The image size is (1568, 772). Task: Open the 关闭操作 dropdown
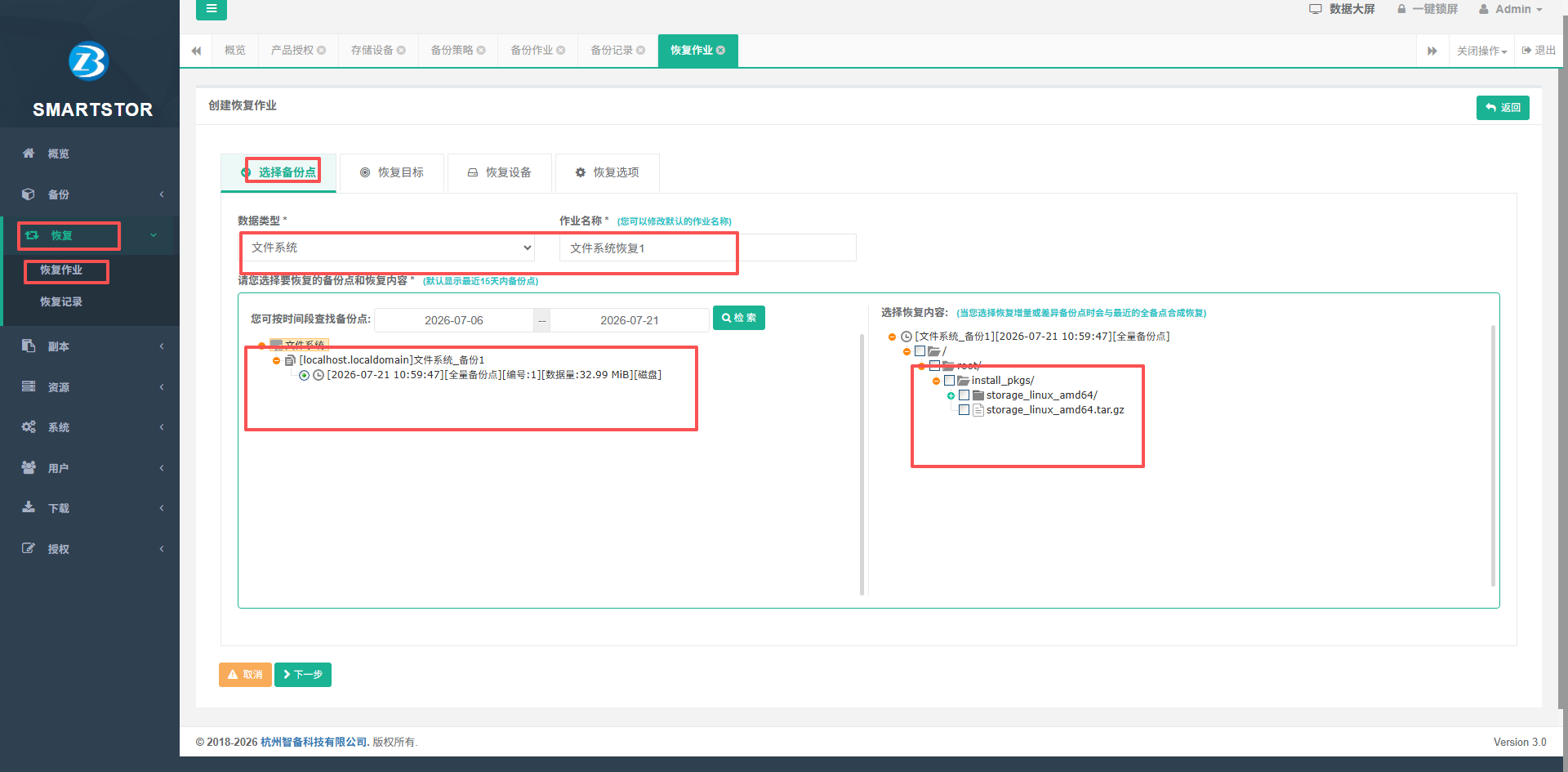pyautogui.click(x=1481, y=51)
